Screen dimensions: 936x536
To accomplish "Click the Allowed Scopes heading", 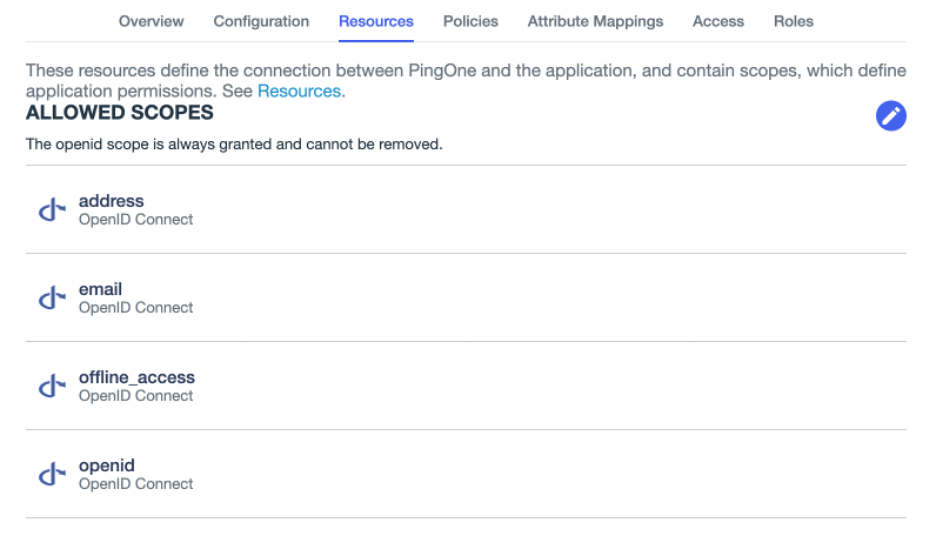I will [x=119, y=113].
